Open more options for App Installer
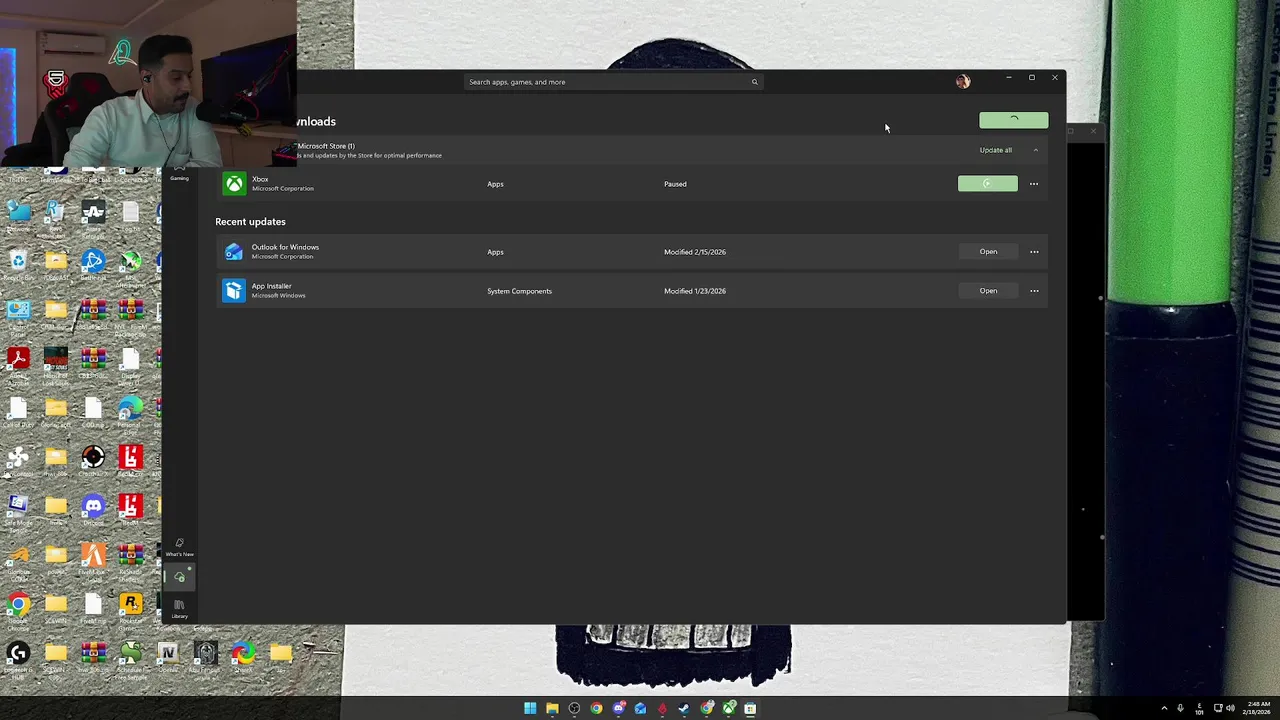This screenshot has width=1280, height=720. (1034, 291)
